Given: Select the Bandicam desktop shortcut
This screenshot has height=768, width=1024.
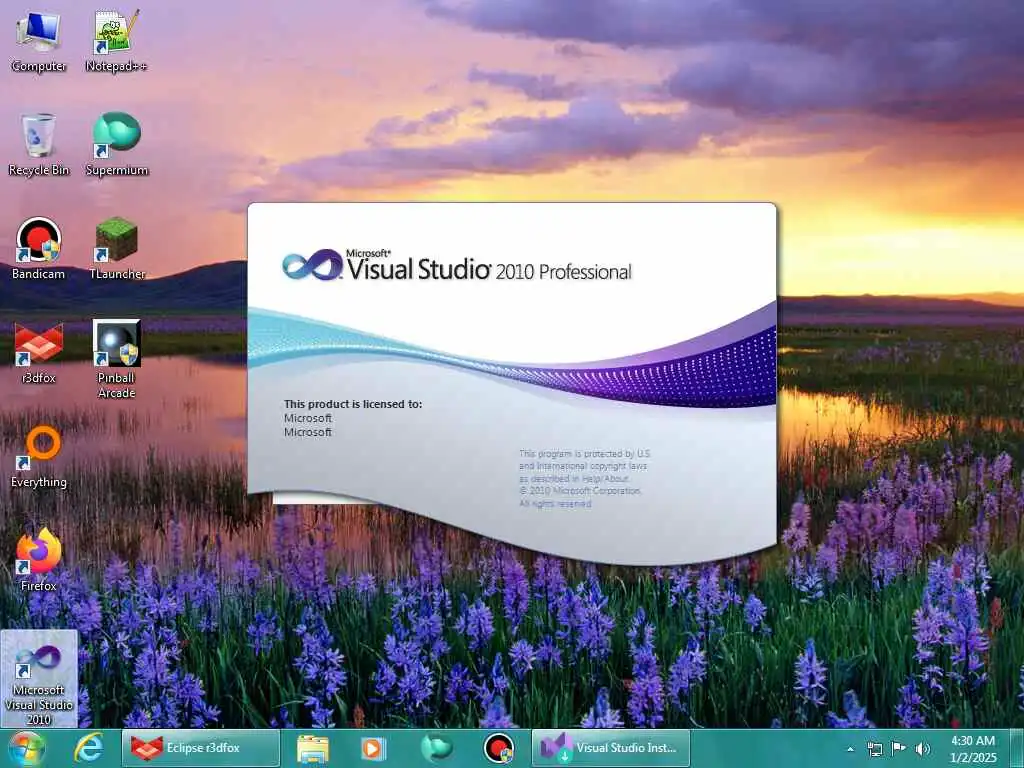Looking at the screenshot, I should coord(39,249).
